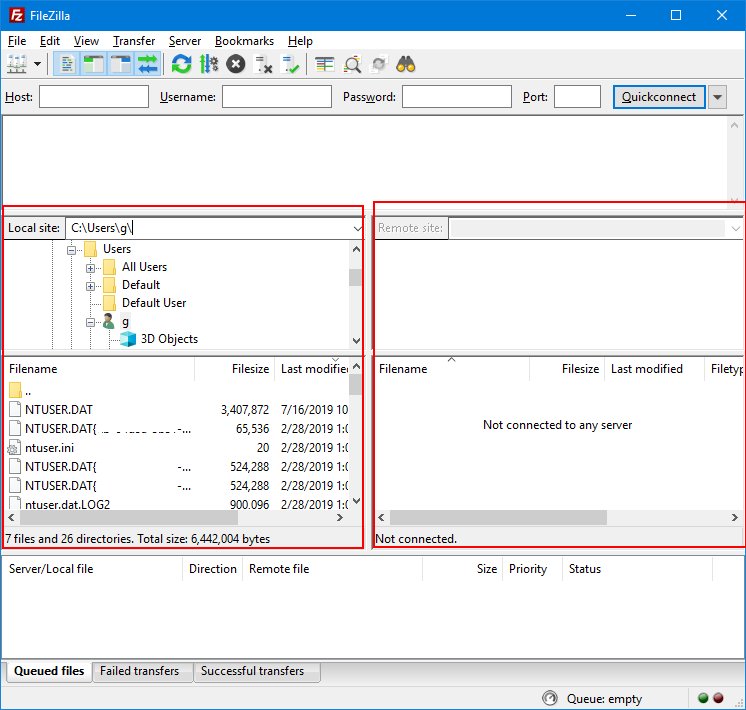This screenshot has width=746, height=710.
Task: Select the g user folder icon
Action: point(109,322)
